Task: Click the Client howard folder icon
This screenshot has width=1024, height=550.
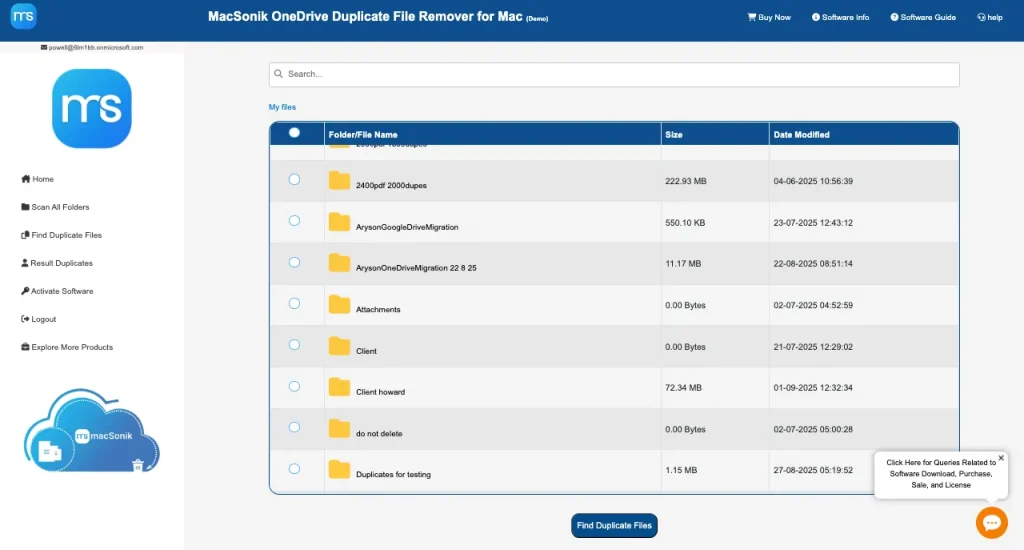Action: pos(339,387)
